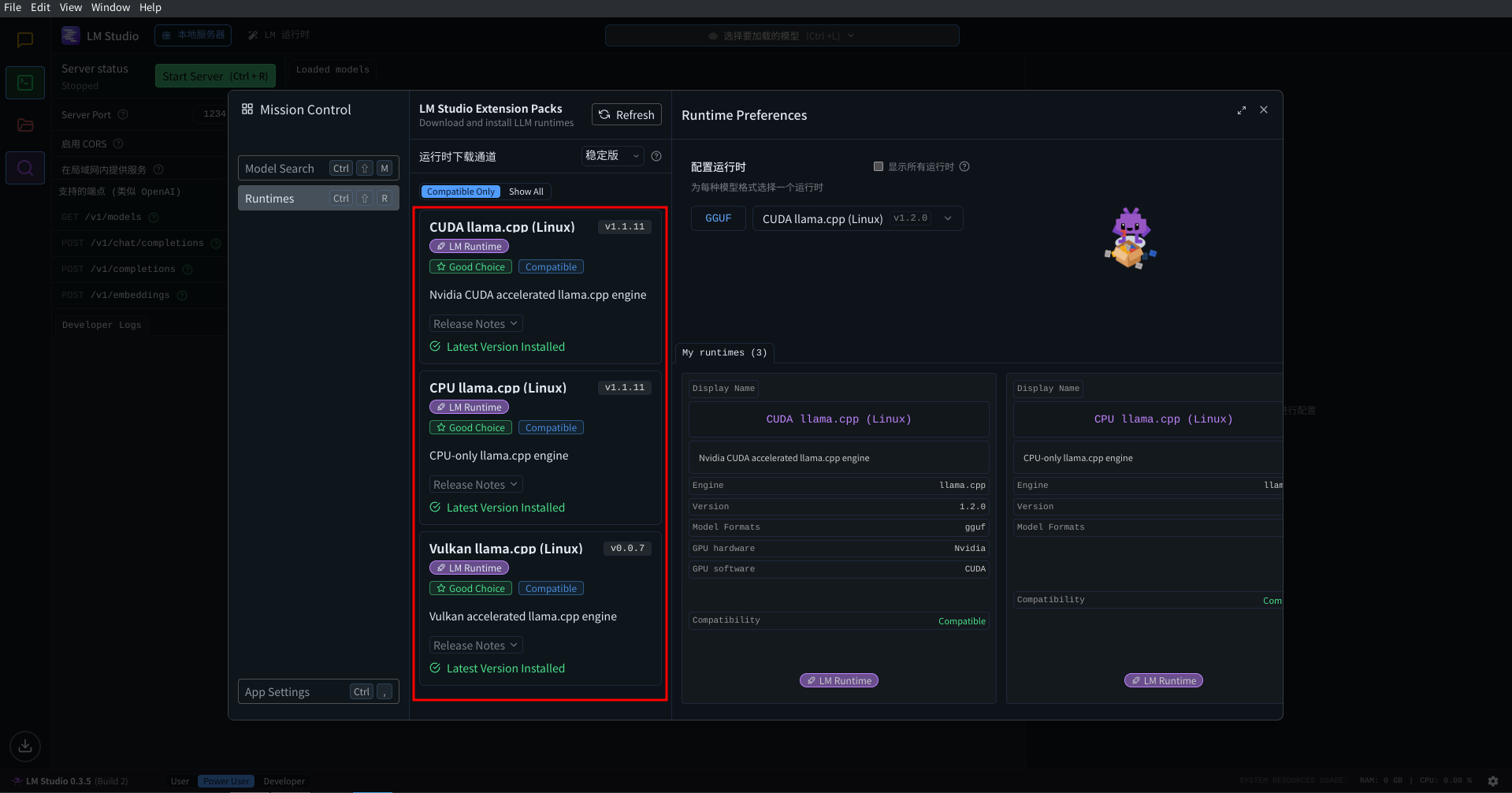
Task: Expand the Mission Control dialog to fullscreen
Action: [x=1242, y=110]
